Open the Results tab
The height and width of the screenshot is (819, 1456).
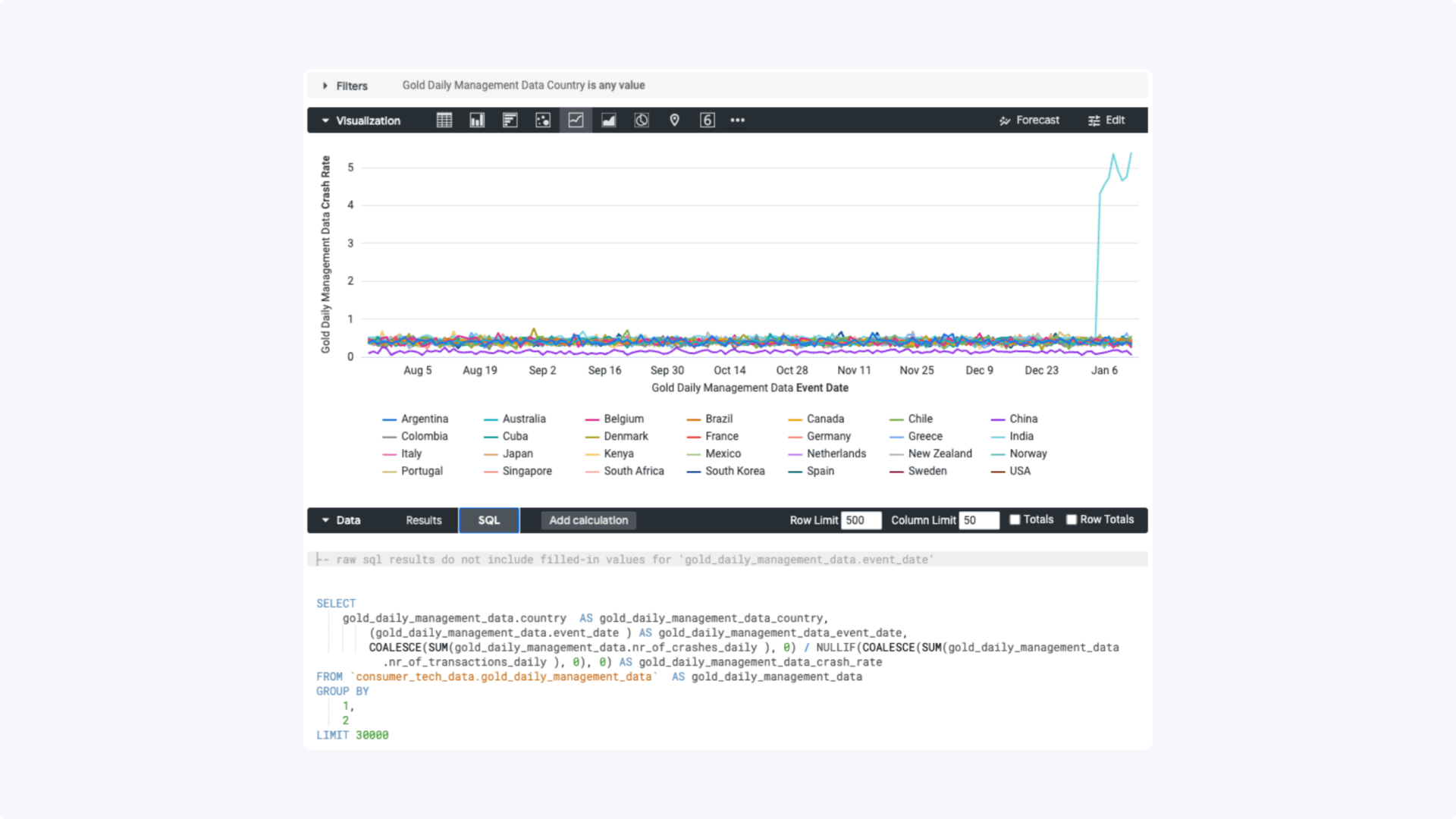[423, 520]
